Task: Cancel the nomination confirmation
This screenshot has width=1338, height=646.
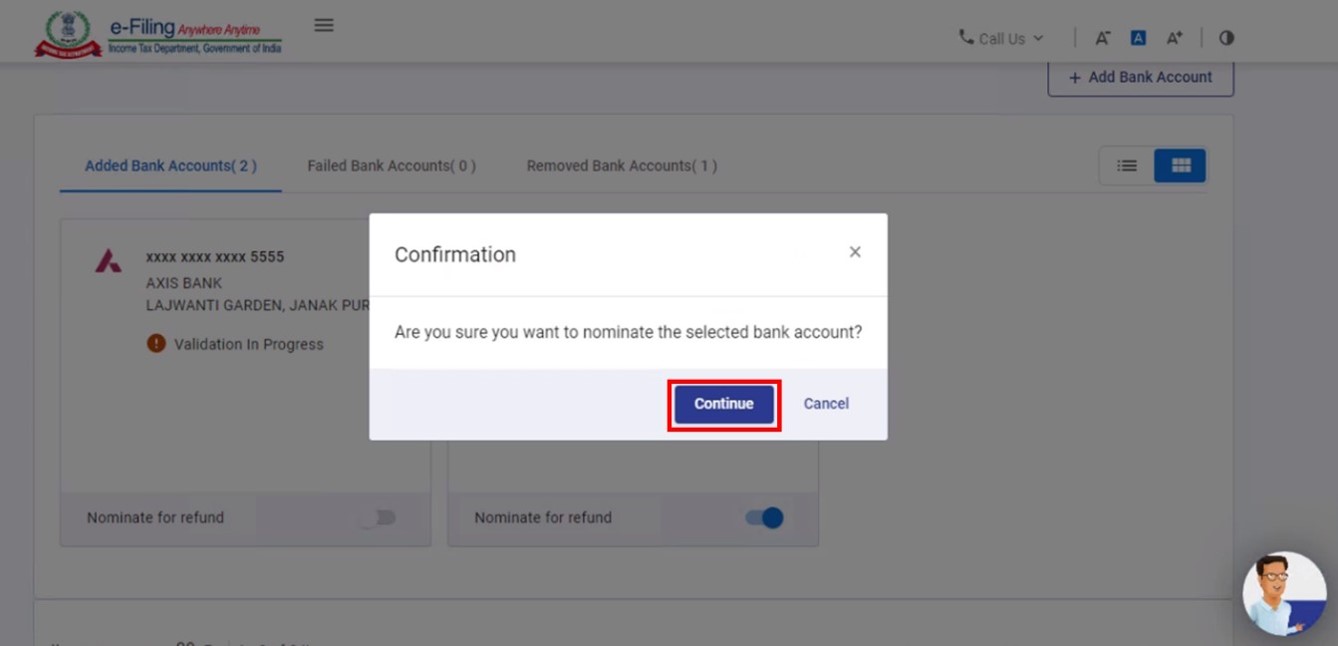Action: 826,404
